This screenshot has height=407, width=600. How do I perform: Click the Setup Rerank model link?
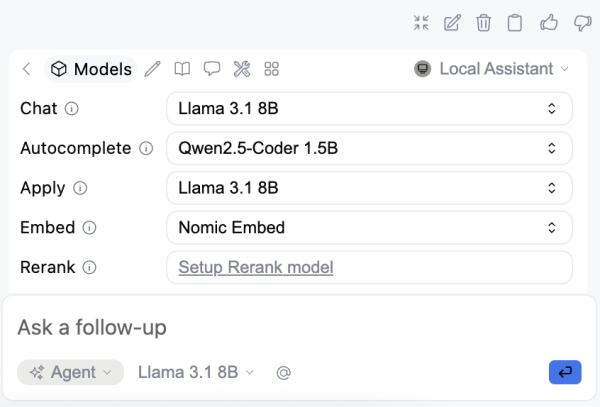(x=256, y=267)
